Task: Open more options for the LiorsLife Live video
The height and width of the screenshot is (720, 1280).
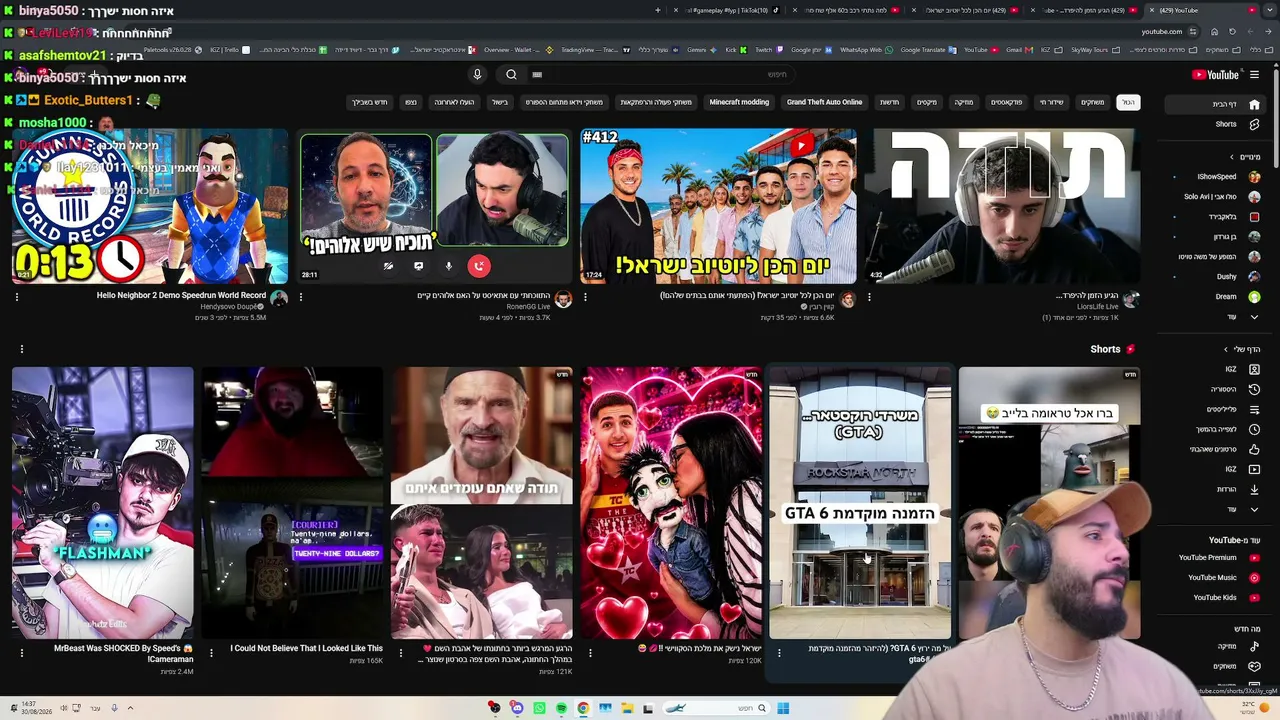Action: tap(869, 297)
